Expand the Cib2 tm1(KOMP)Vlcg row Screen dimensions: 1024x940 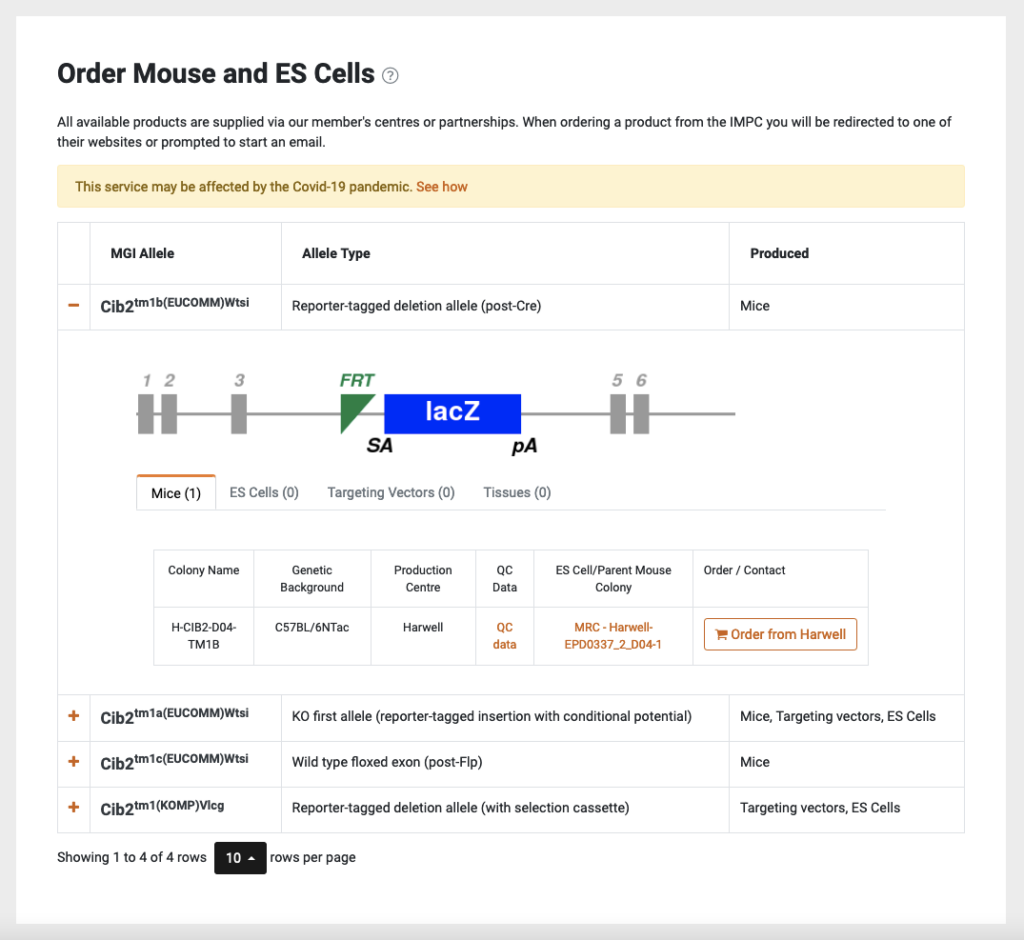tap(73, 807)
